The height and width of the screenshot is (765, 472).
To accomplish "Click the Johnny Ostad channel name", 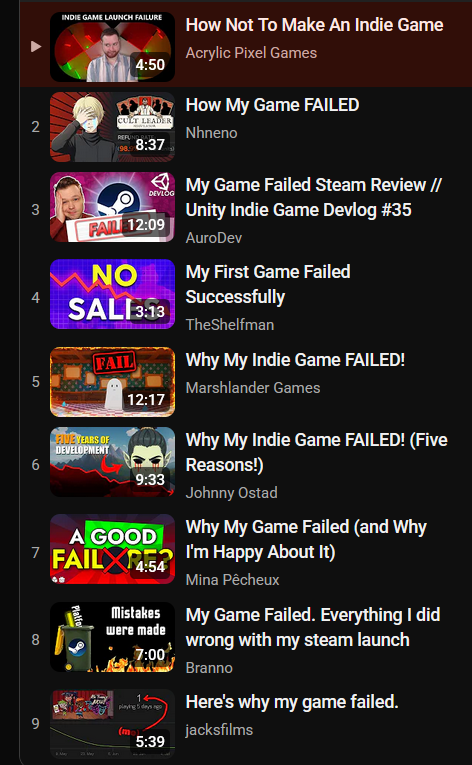I will [231, 493].
